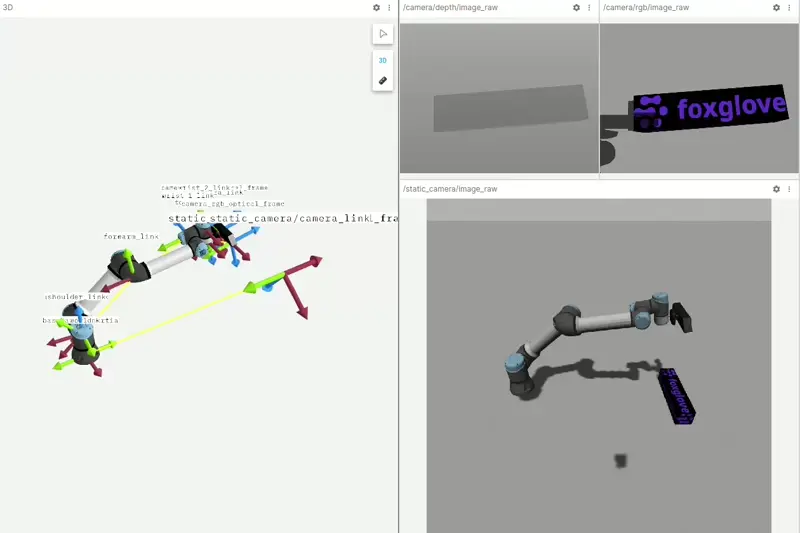The width and height of the screenshot is (800, 533).
Task: Click the 3D panel title label
Action: point(8,7)
